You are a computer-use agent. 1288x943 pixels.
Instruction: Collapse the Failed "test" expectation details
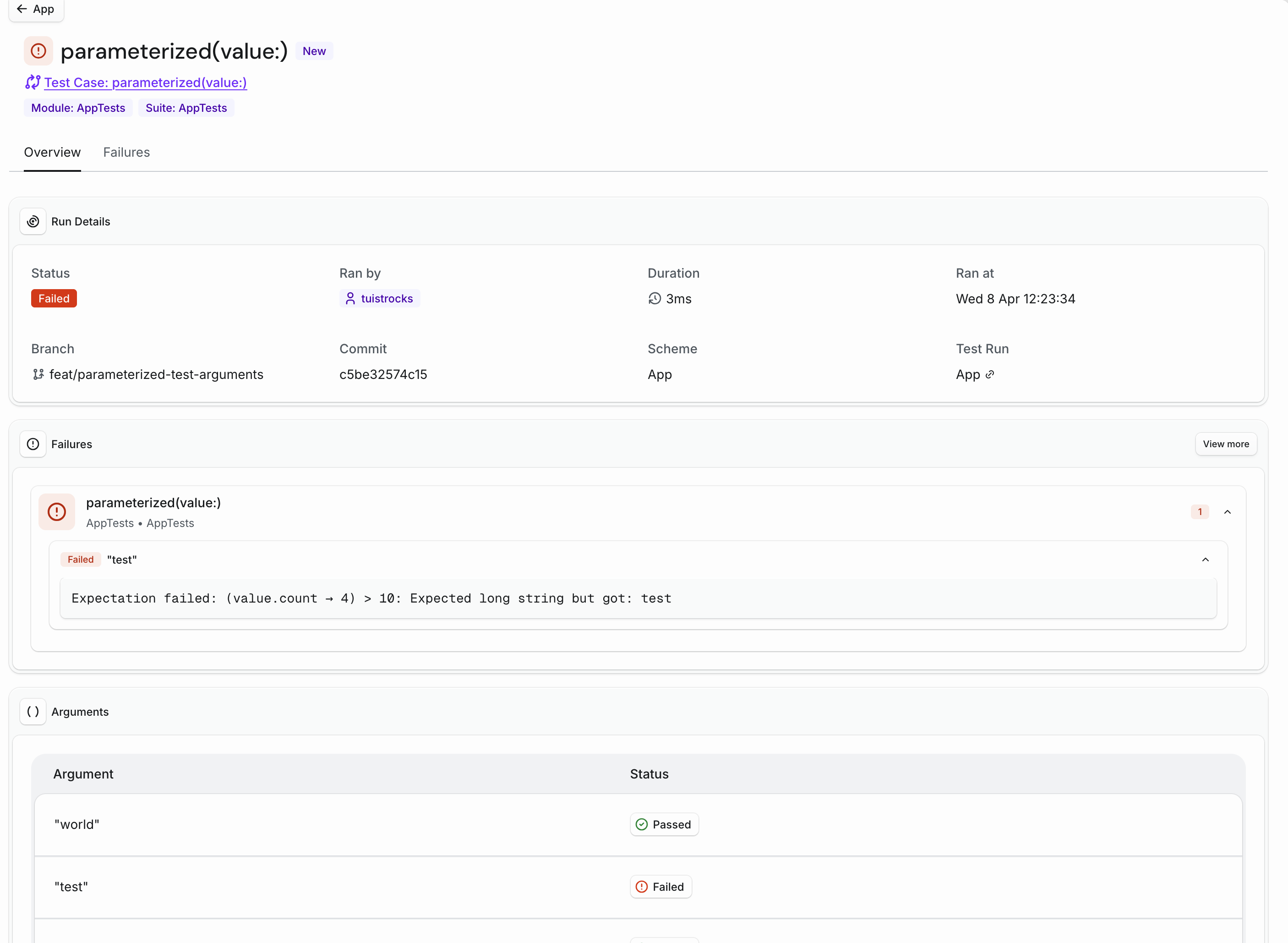[1206, 559]
